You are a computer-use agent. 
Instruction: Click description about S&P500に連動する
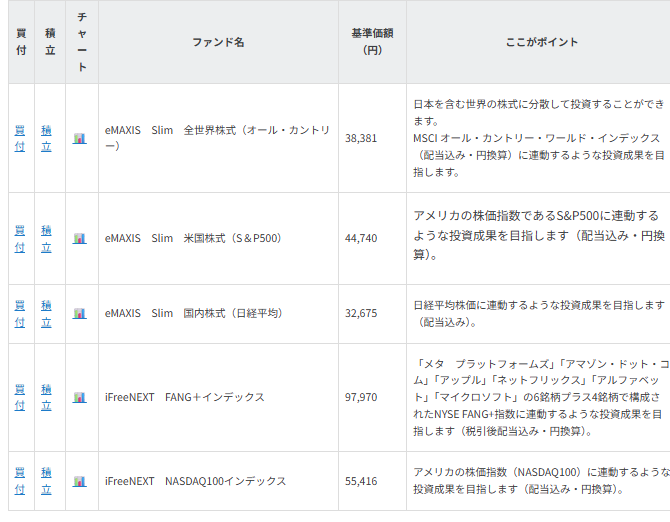coord(539,235)
